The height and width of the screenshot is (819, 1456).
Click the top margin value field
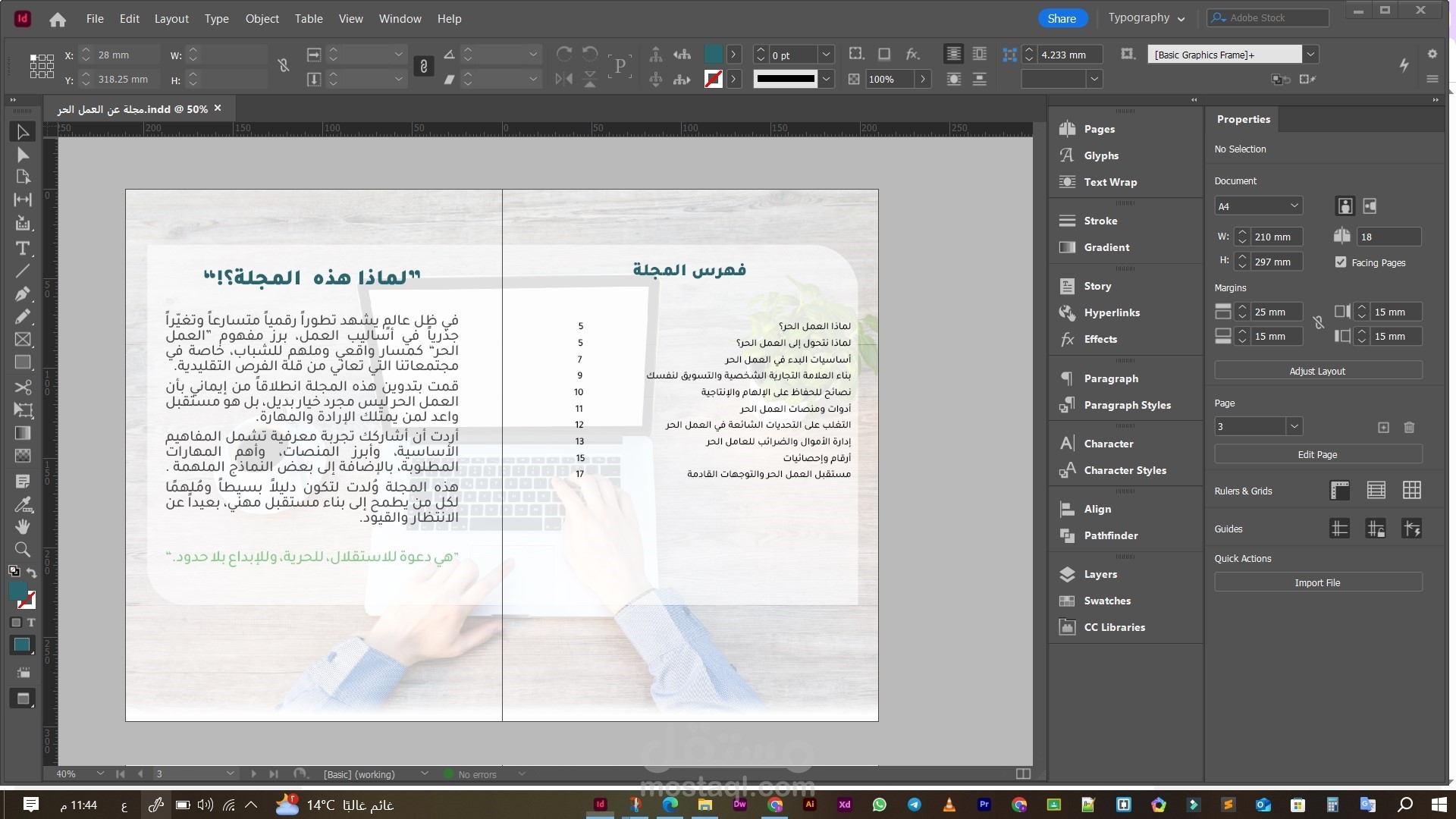[x=1276, y=312]
